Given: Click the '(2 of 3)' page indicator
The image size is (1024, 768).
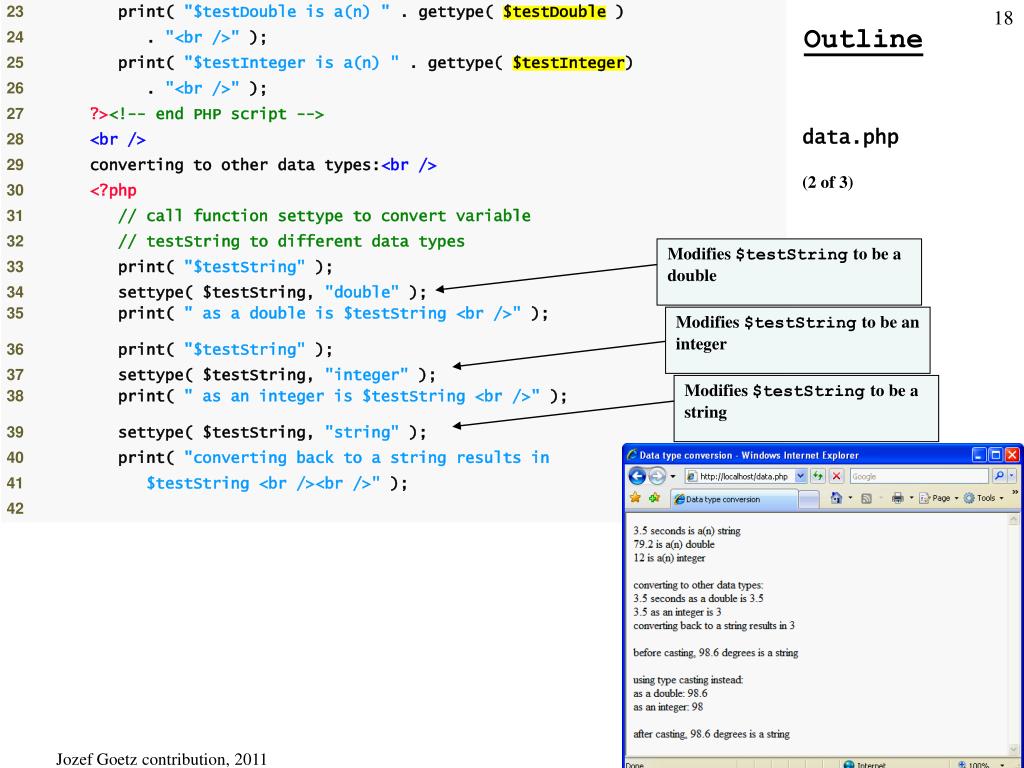Looking at the screenshot, I should [x=827, y=182].
